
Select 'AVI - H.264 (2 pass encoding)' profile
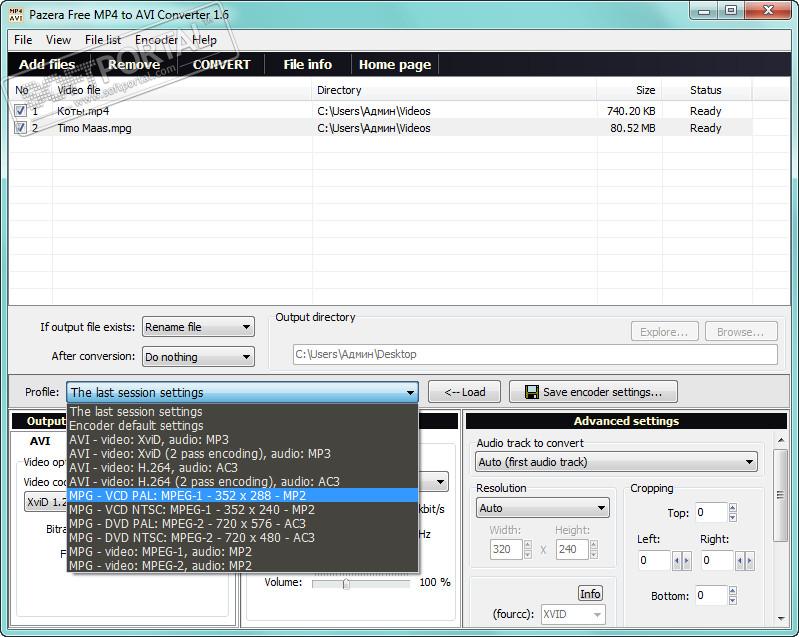[x=243, y=482]
